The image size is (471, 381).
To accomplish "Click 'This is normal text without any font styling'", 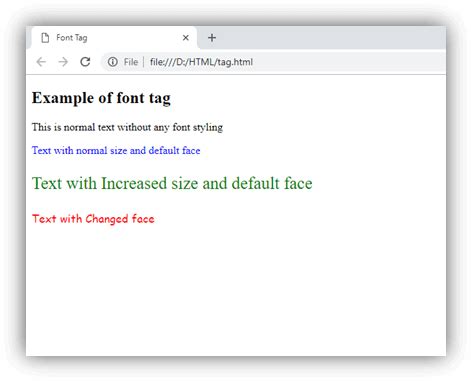I will pos(127,127).
